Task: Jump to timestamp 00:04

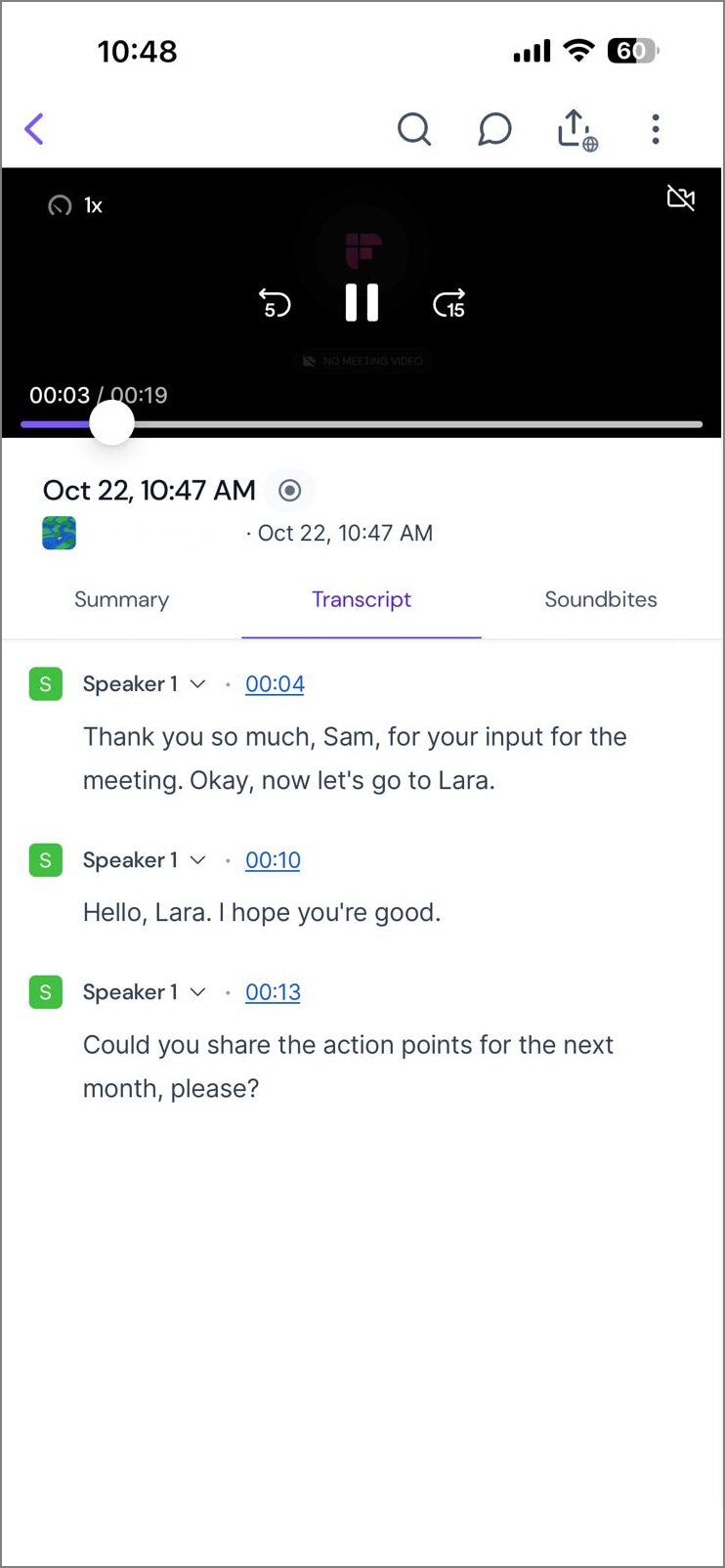Action: click(x=275, y=684)
